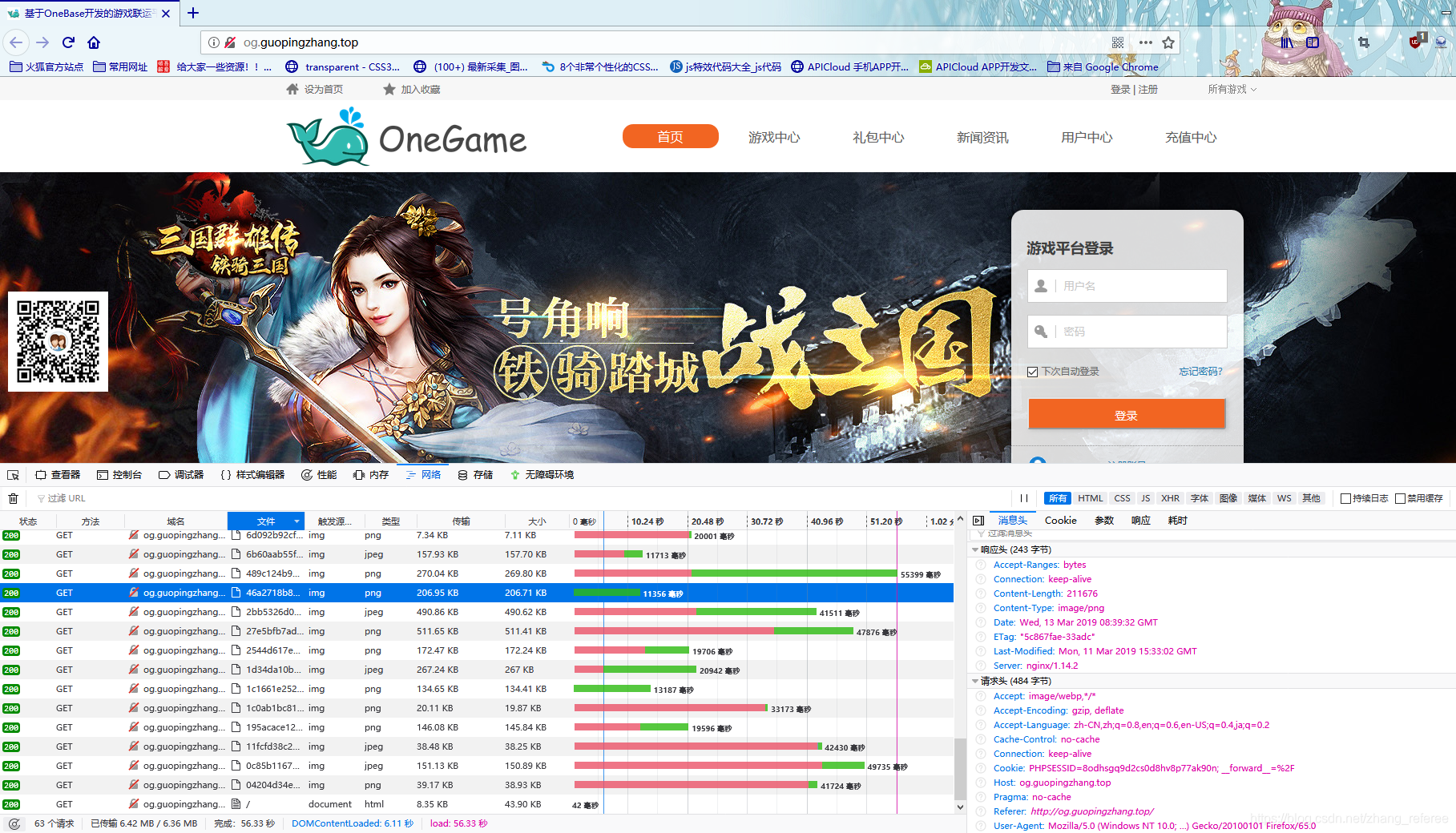Open the 注册 link in top bar
Screen dimensions: 1456x833
(1148, 89)
